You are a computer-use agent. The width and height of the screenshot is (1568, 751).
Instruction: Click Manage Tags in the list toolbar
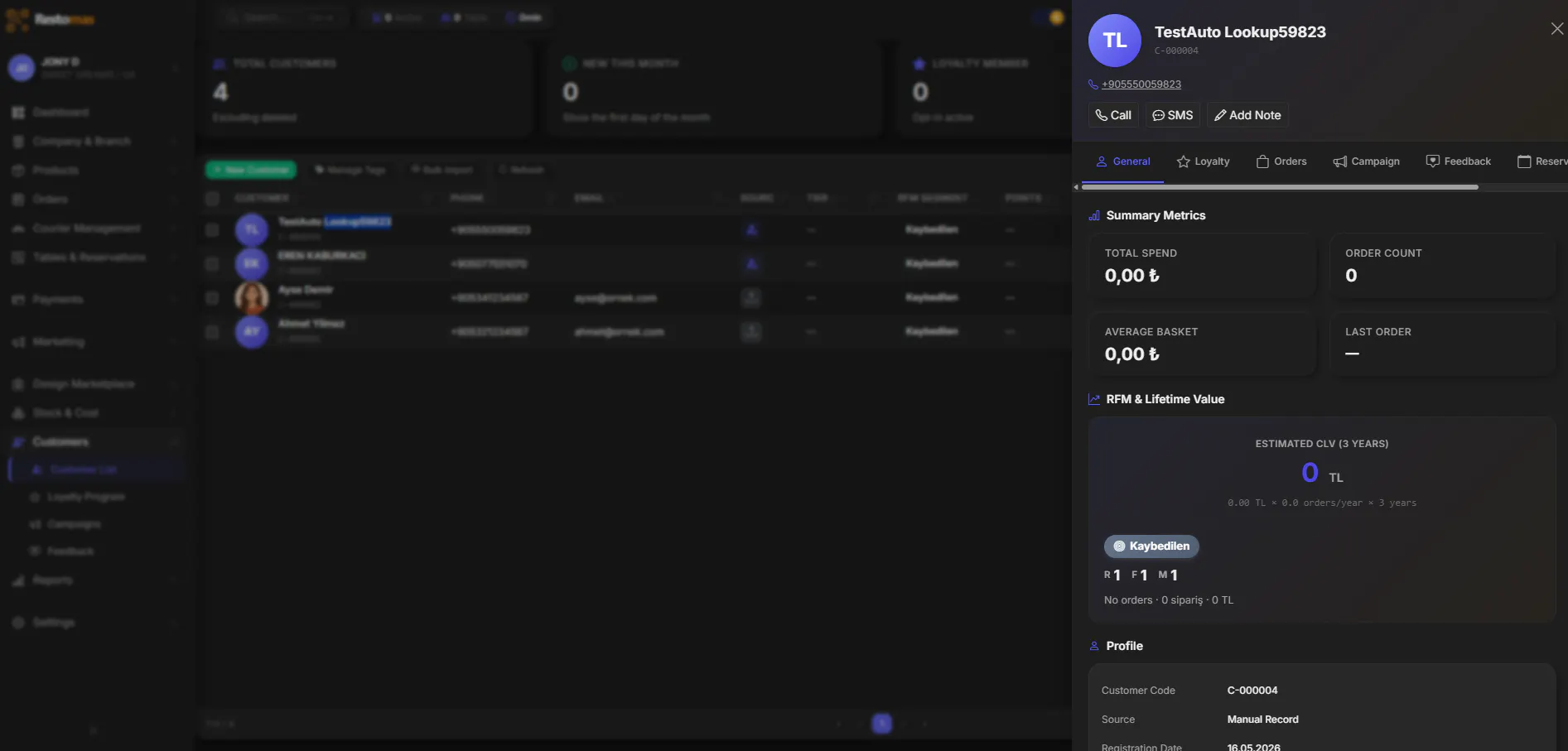[350, 170]
